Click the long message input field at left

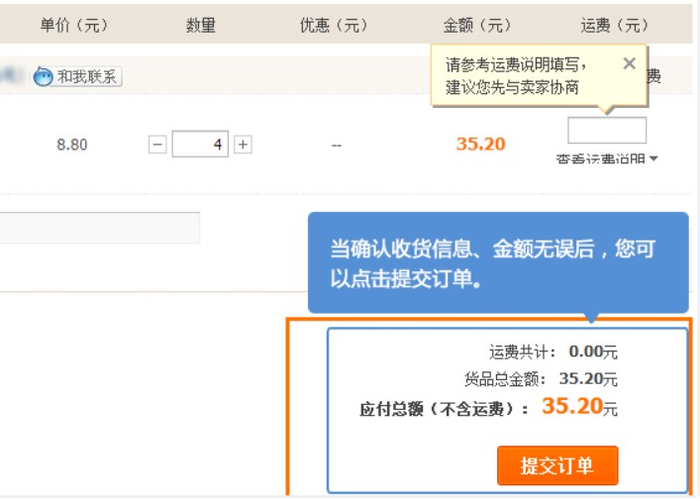click(x=100, y=228)
